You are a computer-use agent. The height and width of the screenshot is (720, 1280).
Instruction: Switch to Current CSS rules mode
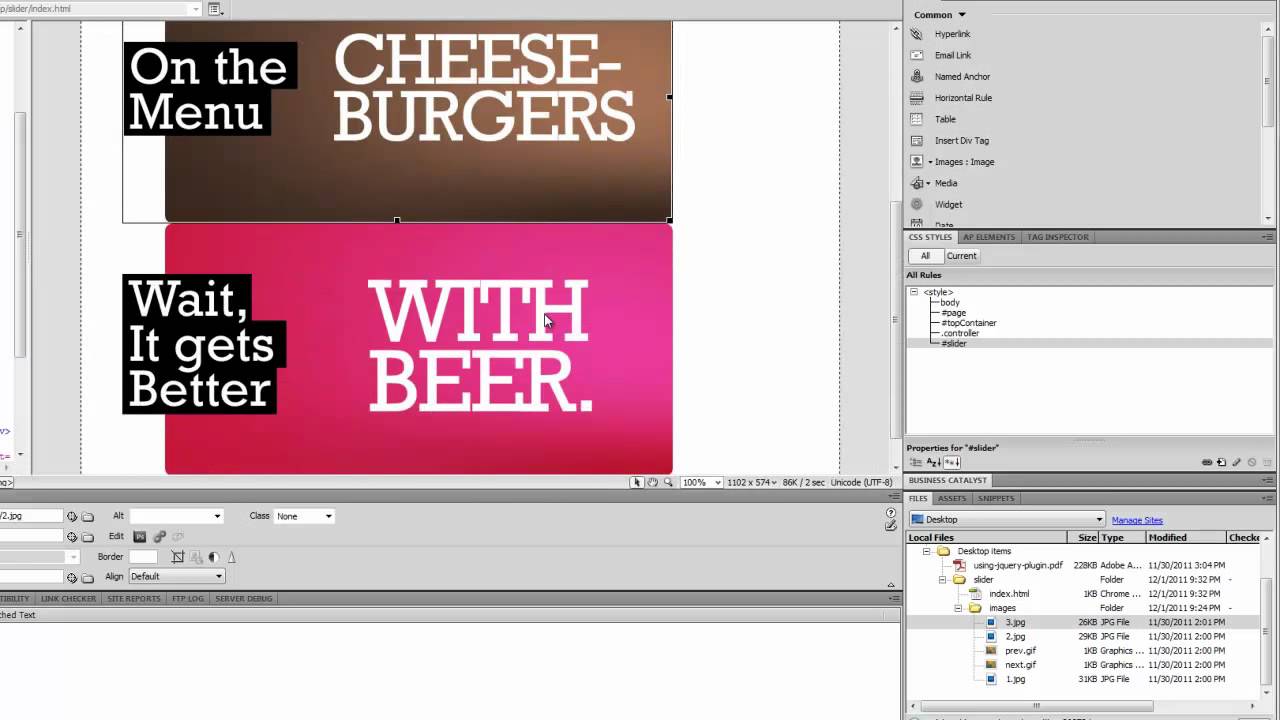(x=961, y=256)
